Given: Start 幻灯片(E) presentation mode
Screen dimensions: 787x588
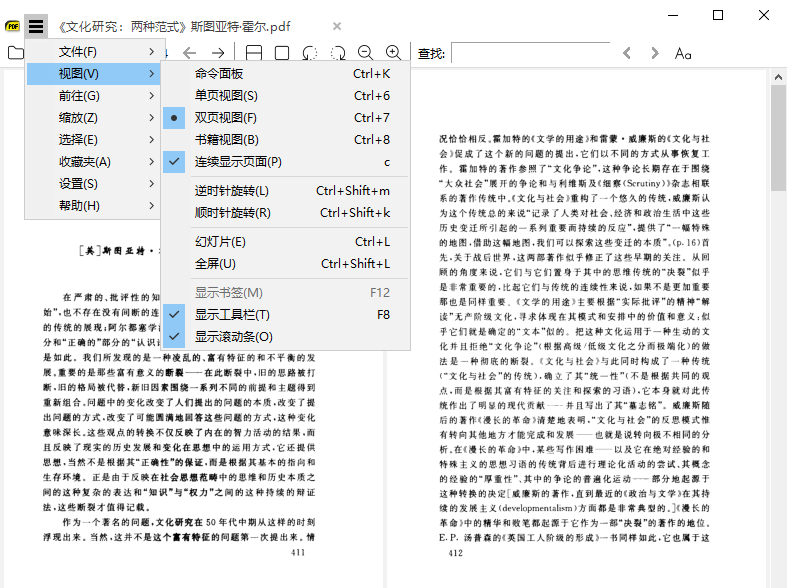Looking at the screenshot, I should point(286,242).
